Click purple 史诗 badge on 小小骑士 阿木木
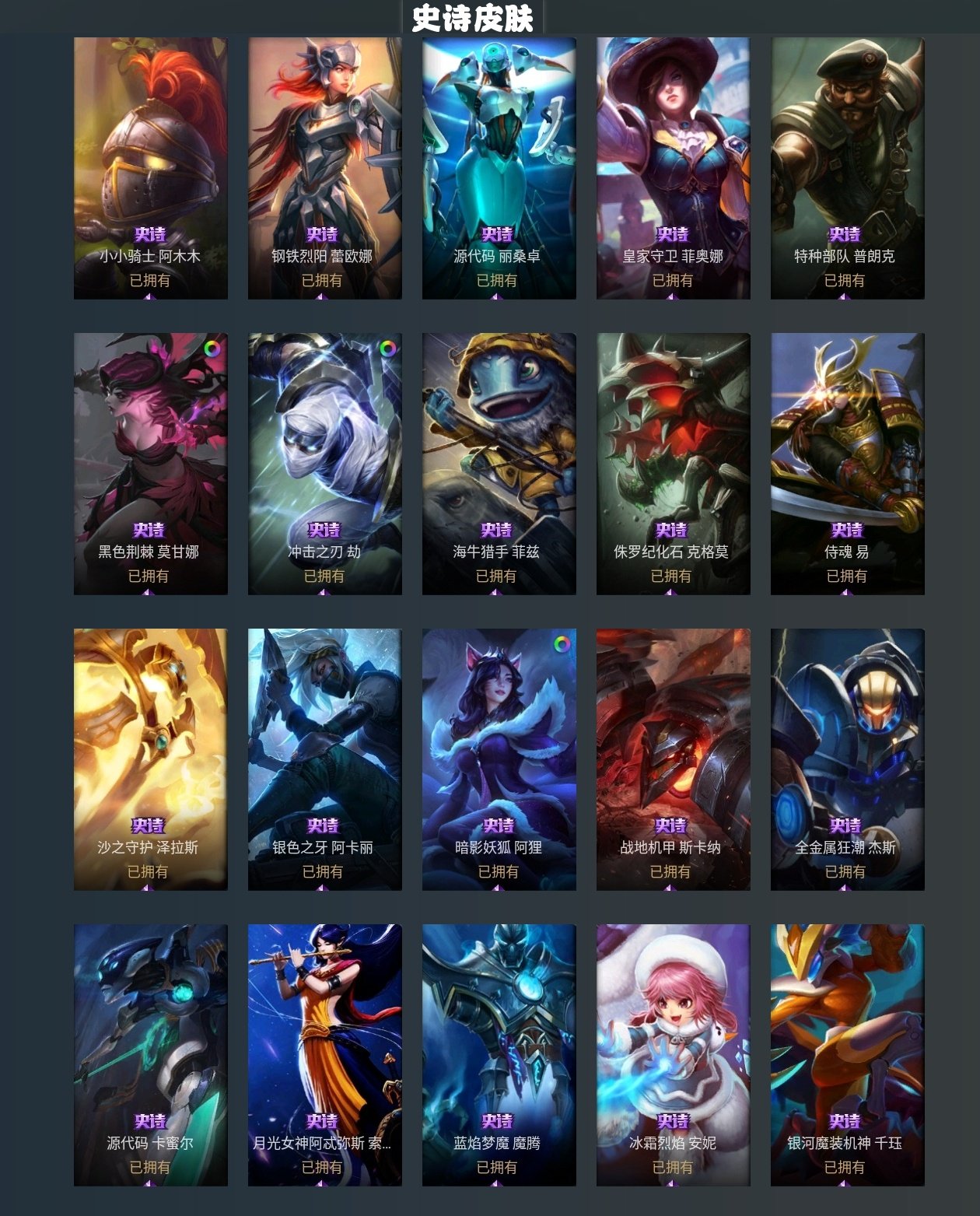 150,234
